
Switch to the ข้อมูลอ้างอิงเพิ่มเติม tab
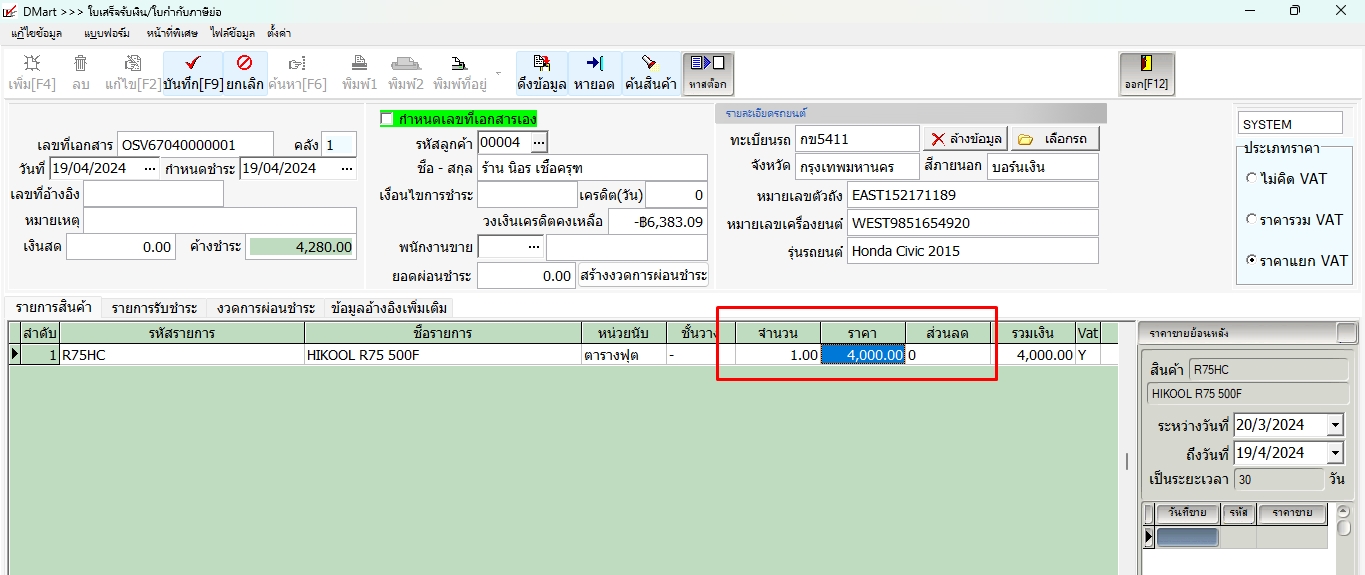pyautogui.click(x=389, y=308)
